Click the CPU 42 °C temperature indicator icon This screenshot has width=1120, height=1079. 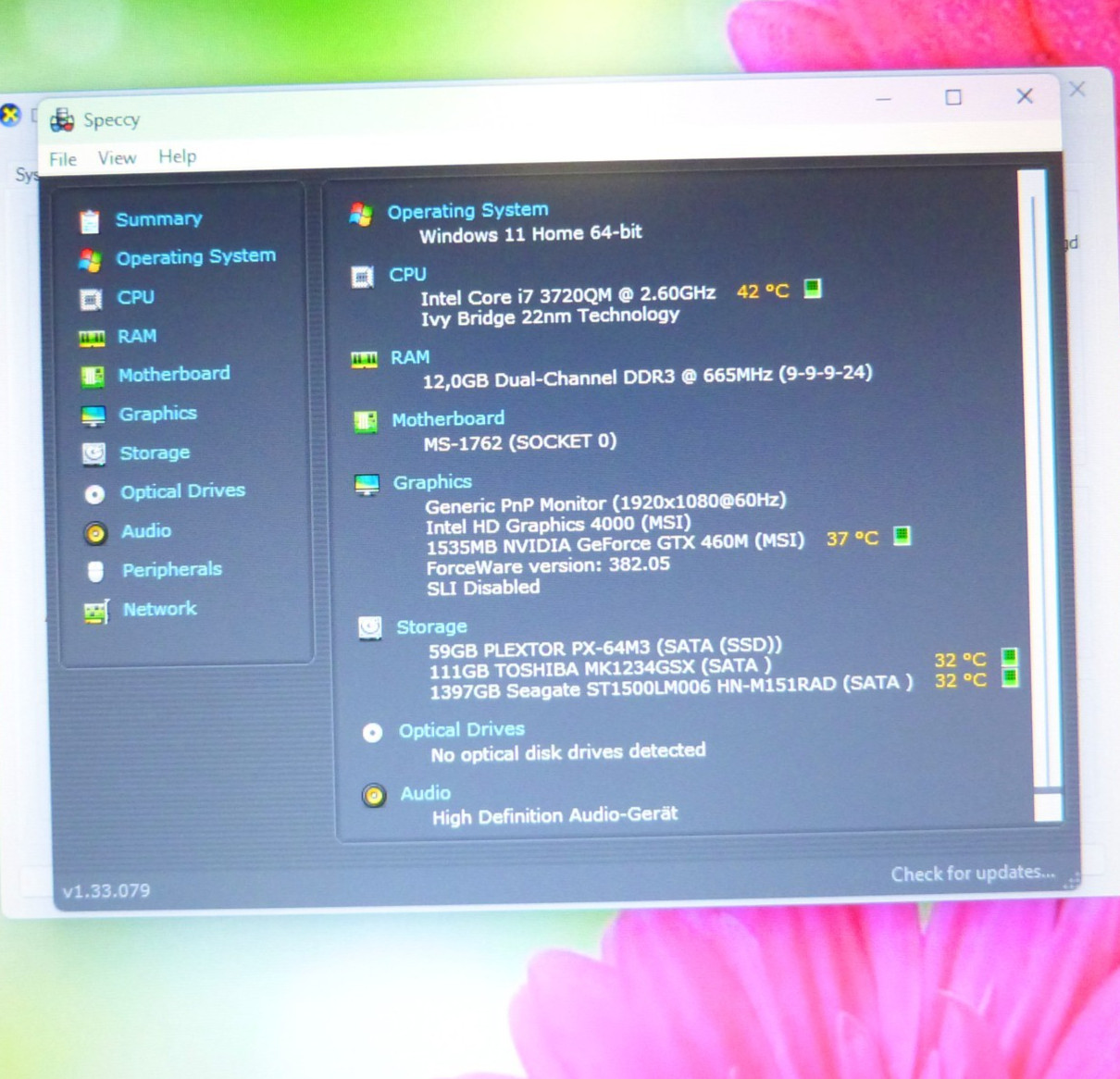pos(813,289)
